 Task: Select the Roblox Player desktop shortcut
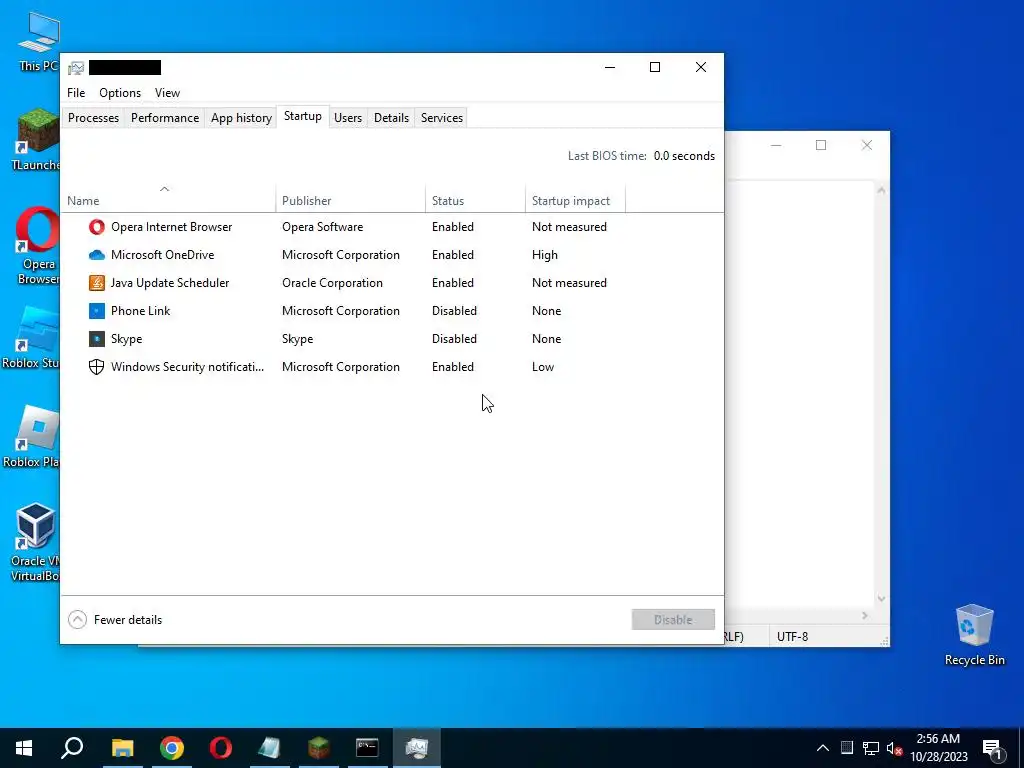click(31, 436)
